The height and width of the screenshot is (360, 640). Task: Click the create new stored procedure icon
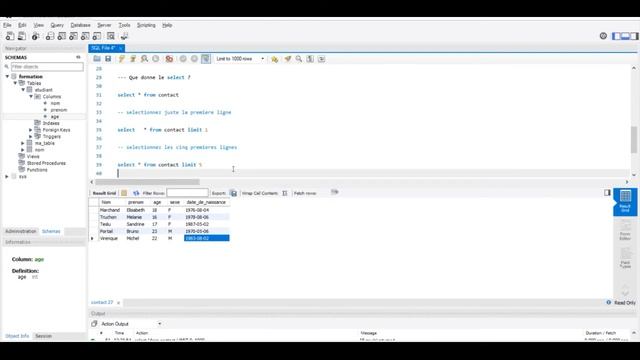point(85,36)
